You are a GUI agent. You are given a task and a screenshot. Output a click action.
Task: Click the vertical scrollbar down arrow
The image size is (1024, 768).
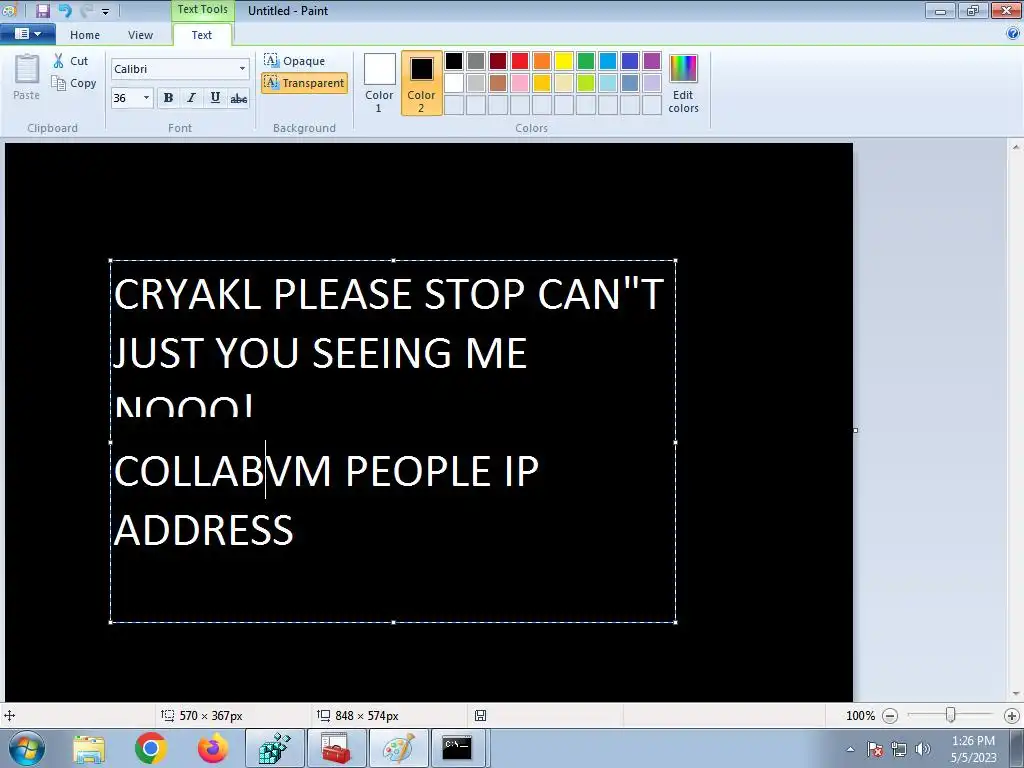[1016, 694]
